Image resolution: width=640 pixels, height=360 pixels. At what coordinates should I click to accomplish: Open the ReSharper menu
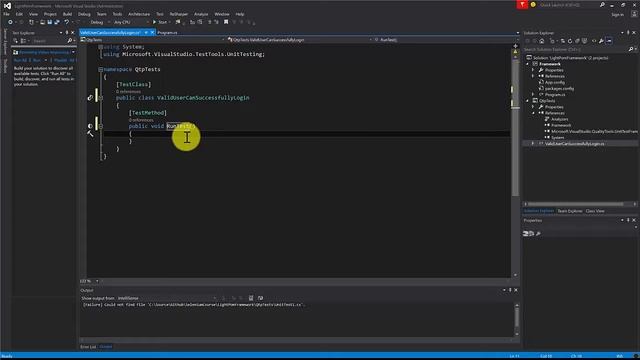(x=179, y=14)
